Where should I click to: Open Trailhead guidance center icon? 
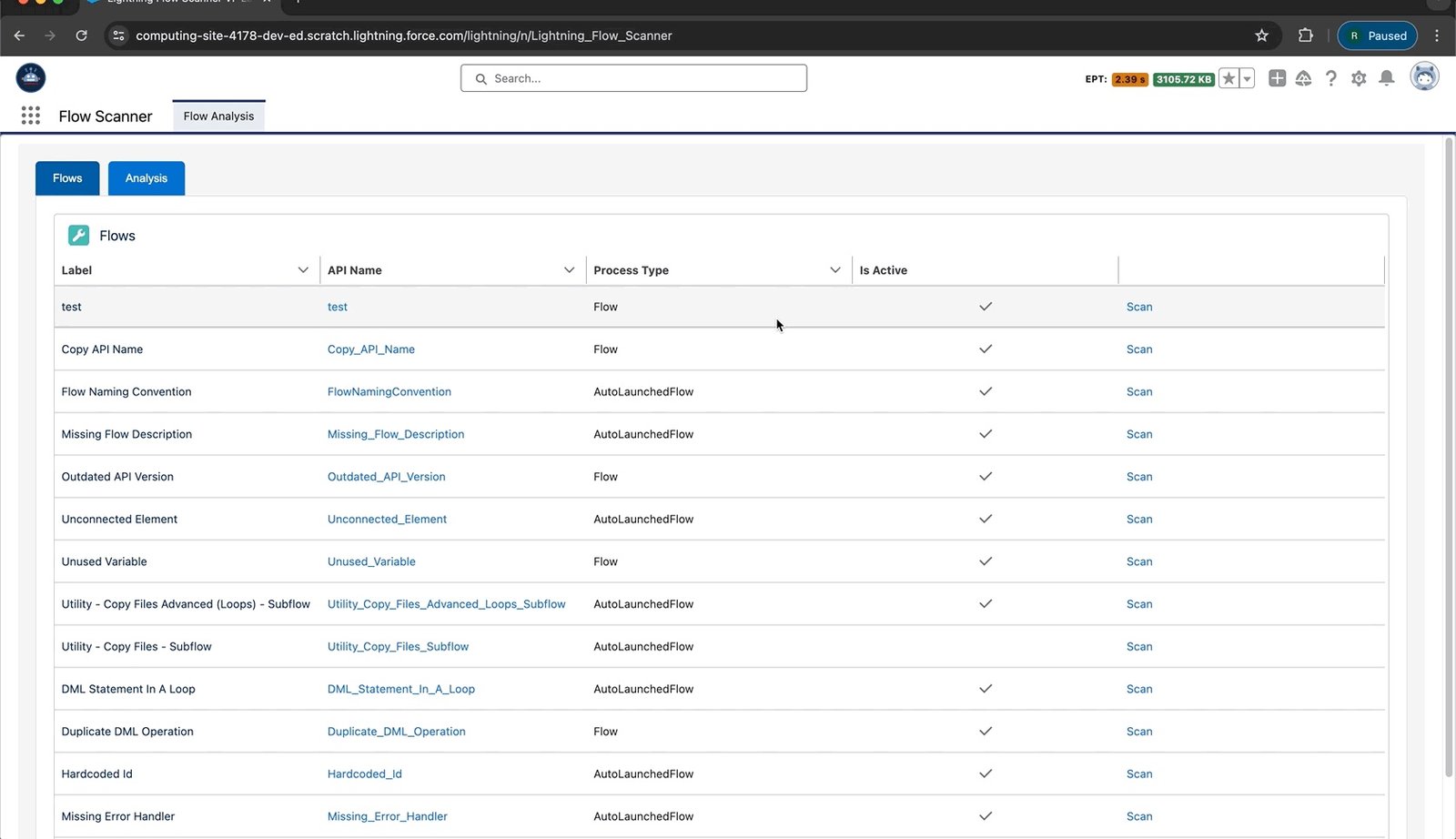[x=1304, y=78]
